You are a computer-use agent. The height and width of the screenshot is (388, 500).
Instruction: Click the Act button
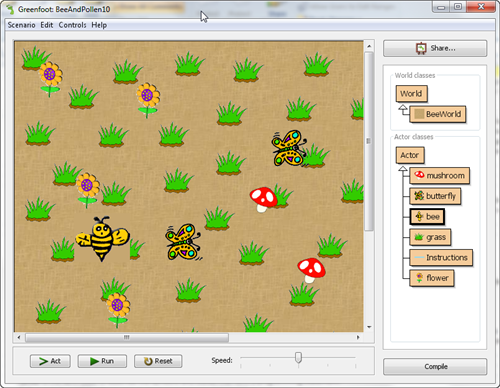click(50, 361)
